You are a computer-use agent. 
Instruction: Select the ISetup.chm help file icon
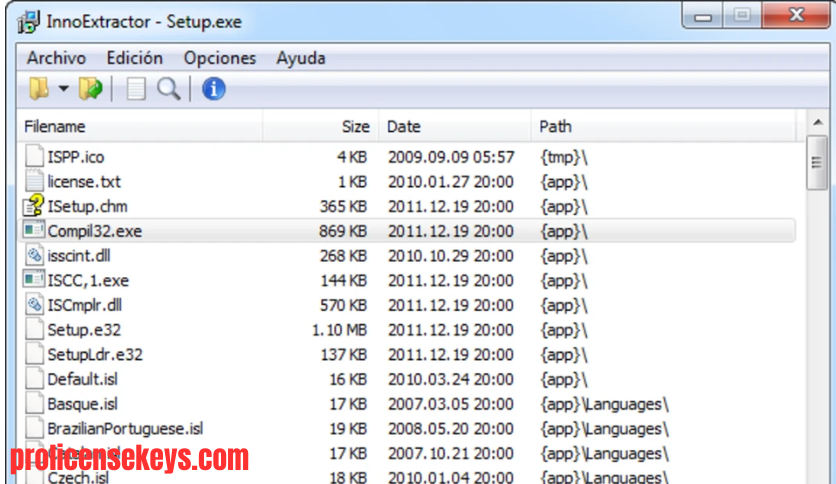[x=34, y=206]
